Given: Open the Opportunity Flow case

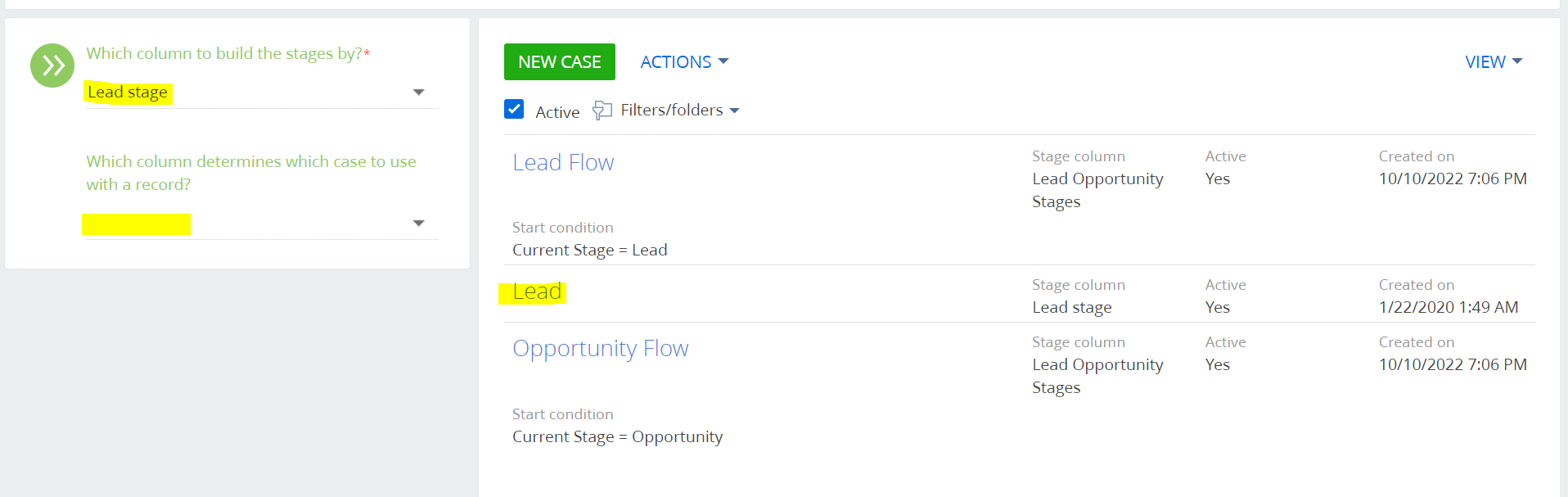Looking at the screenshot, I should [601, 349].
